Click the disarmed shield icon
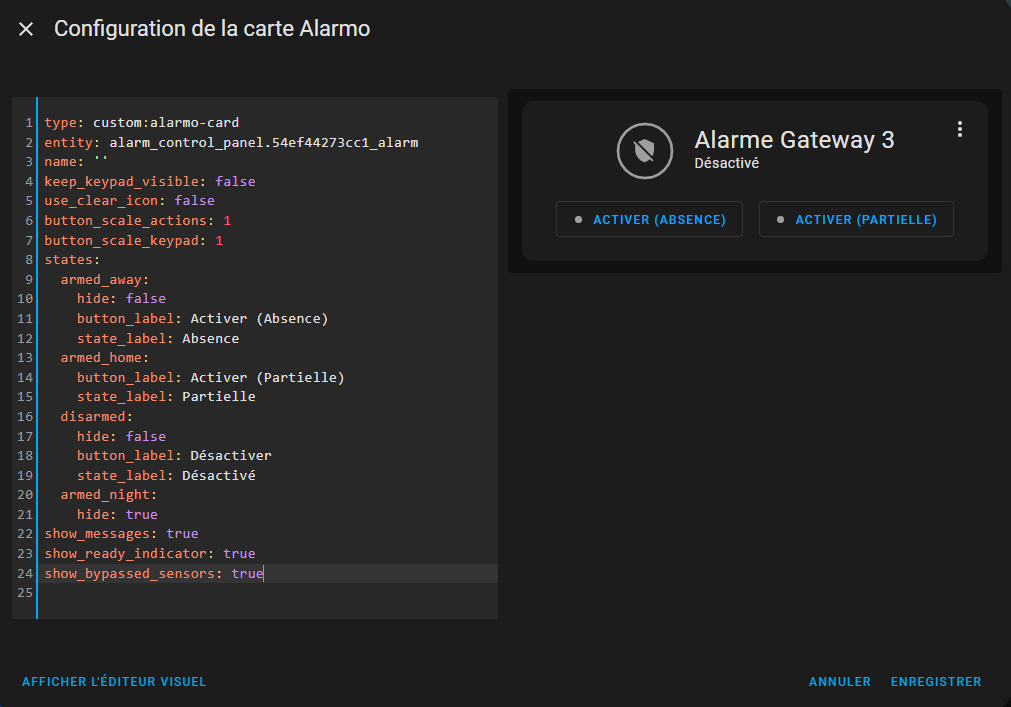This screenshot has height=707, width=1011. coord(645,151)
